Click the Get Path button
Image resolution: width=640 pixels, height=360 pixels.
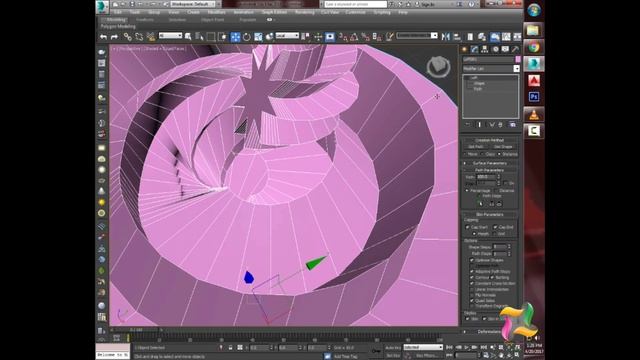476,147
